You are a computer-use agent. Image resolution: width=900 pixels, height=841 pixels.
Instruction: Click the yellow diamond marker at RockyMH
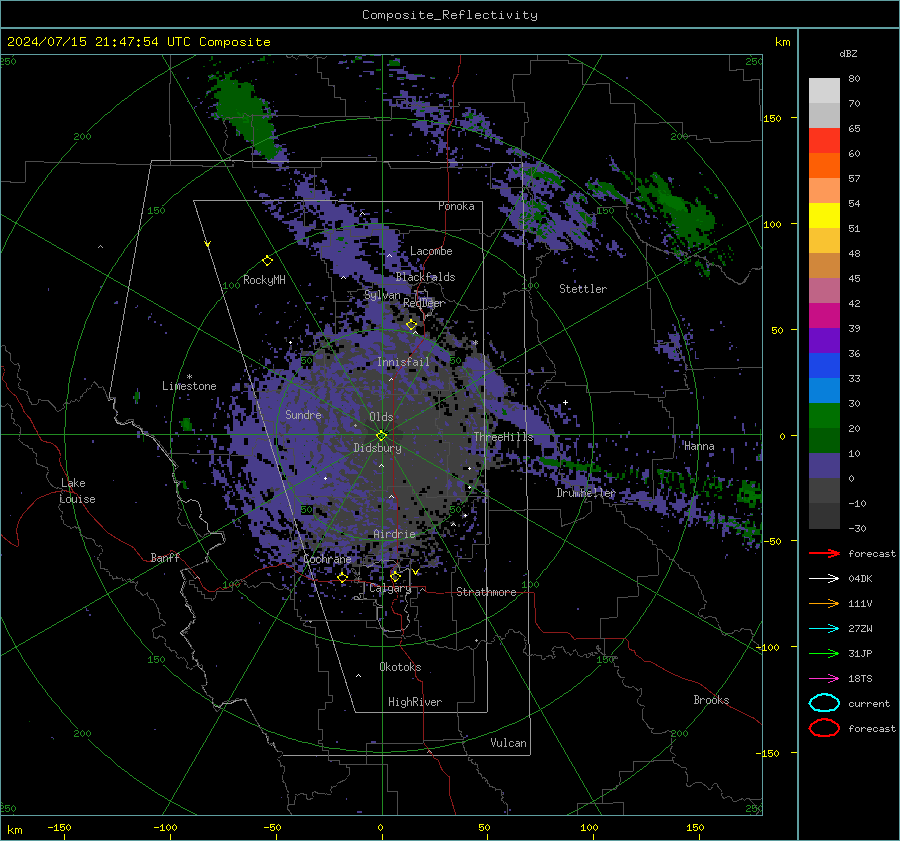267,261
